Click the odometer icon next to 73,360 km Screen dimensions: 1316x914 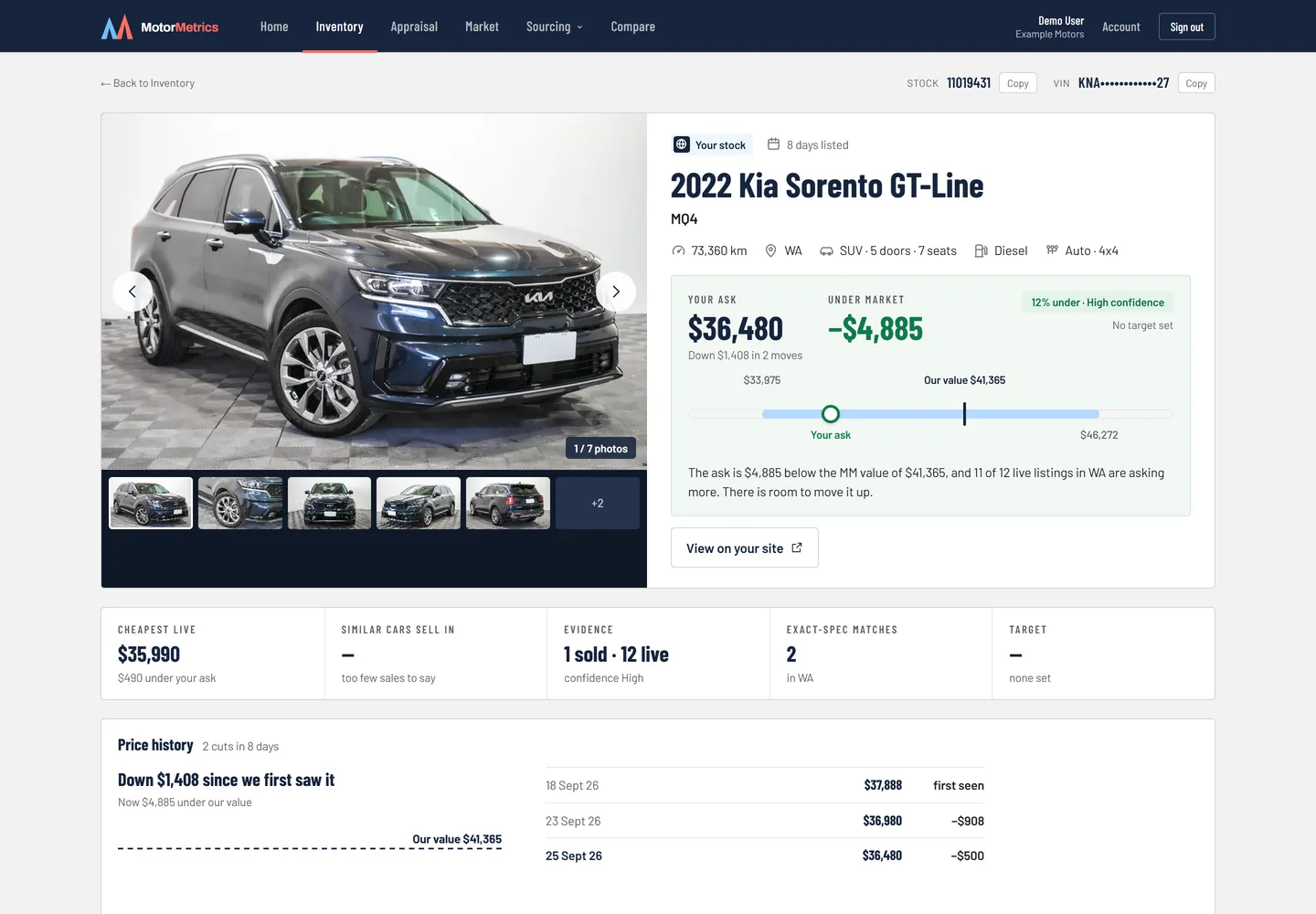(678, 250)
